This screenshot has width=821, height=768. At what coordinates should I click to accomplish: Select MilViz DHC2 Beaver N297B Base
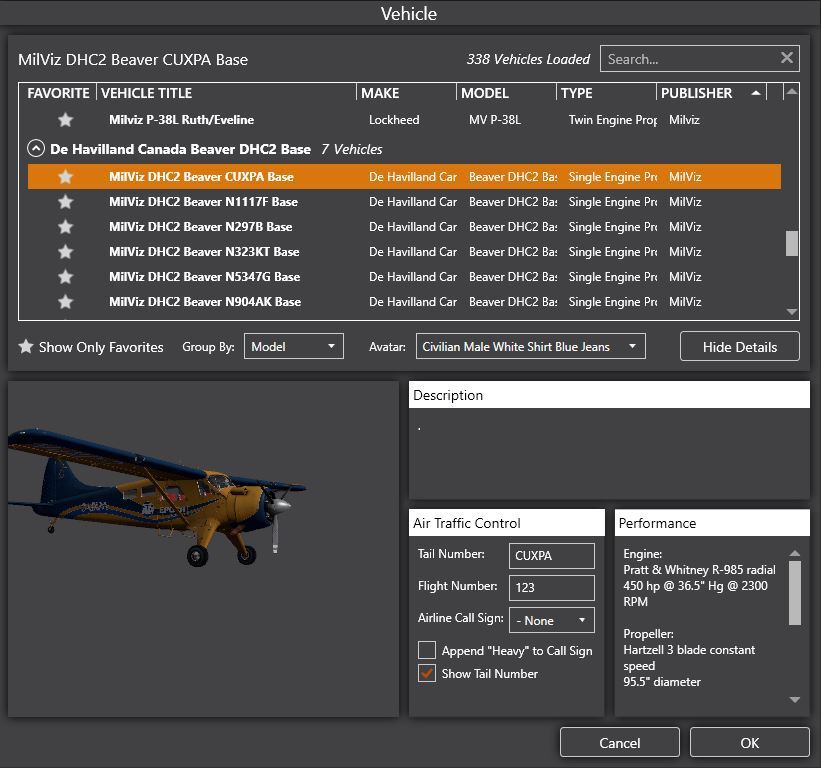[201, 227]
